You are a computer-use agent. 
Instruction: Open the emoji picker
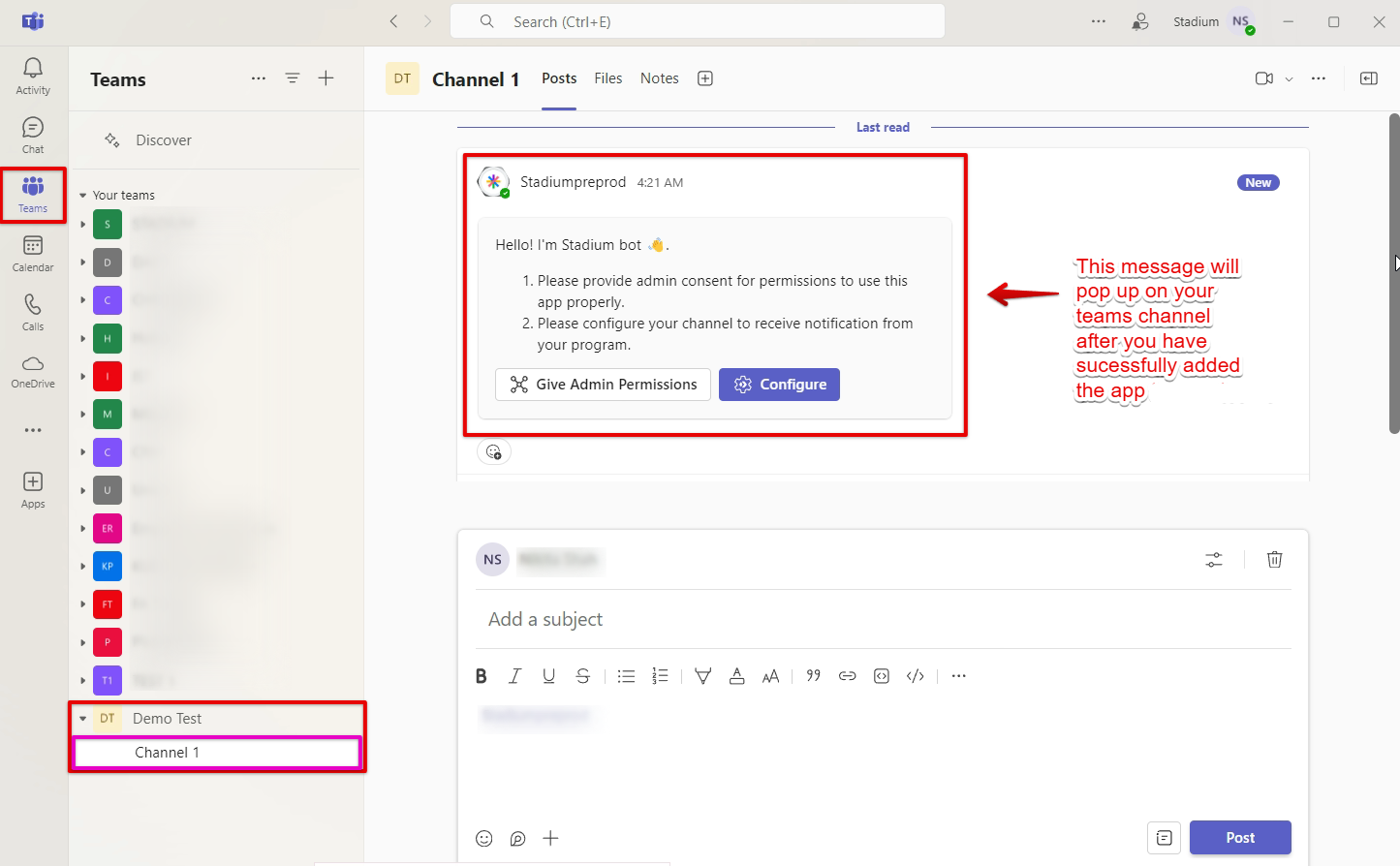coord(484,839)
